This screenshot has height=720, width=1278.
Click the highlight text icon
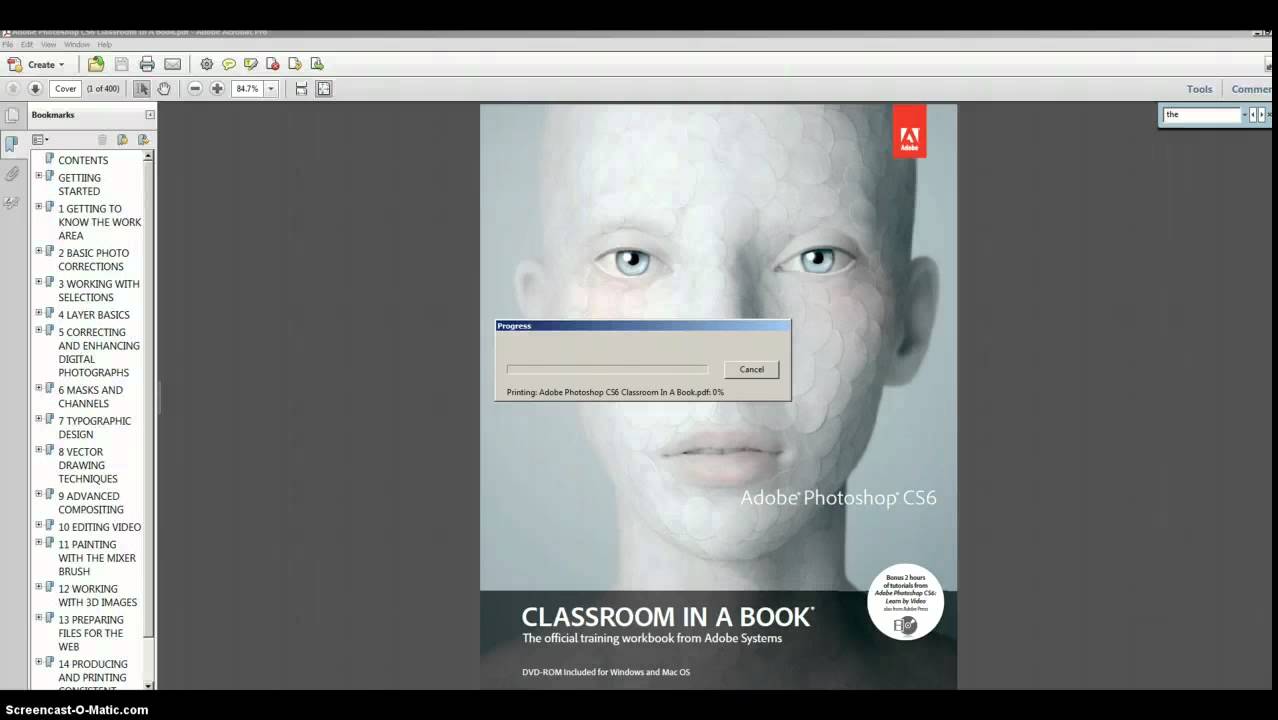tap(251, 64)
